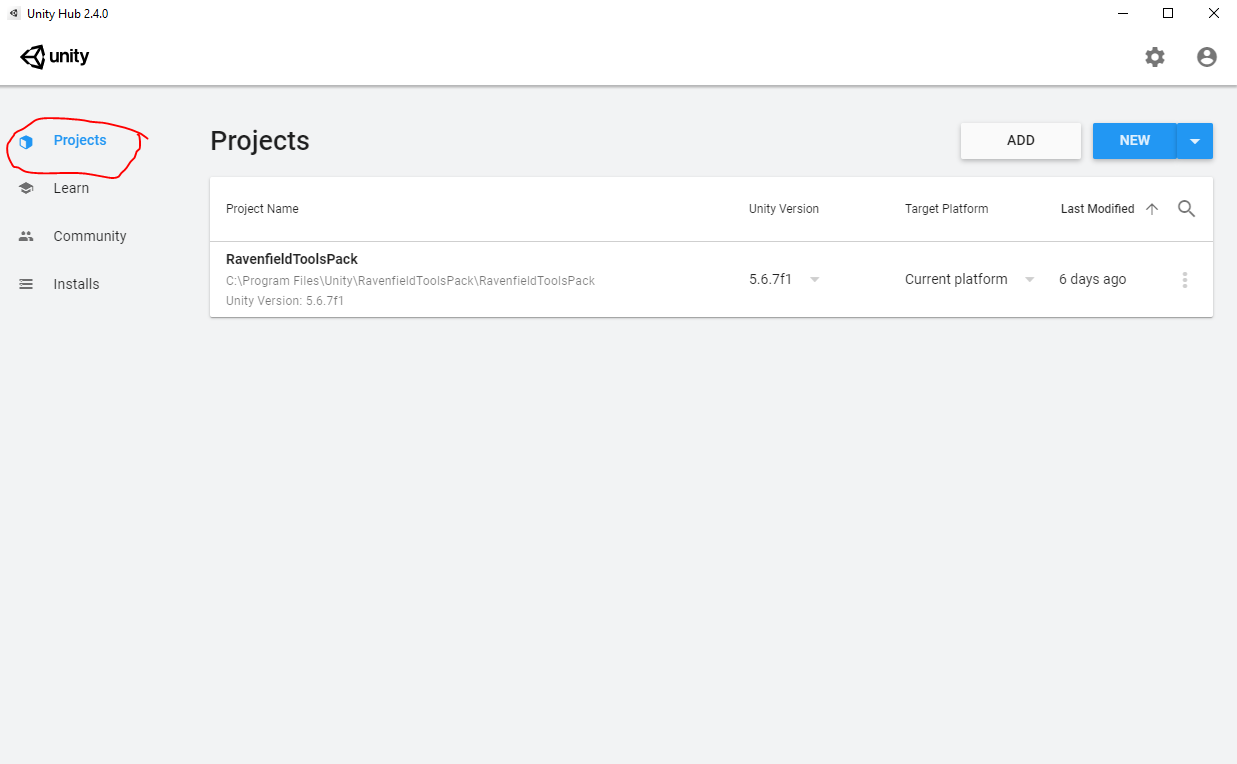
Task: Toggle the Last Modified sort arrow
Action: tap(1152, 209)
